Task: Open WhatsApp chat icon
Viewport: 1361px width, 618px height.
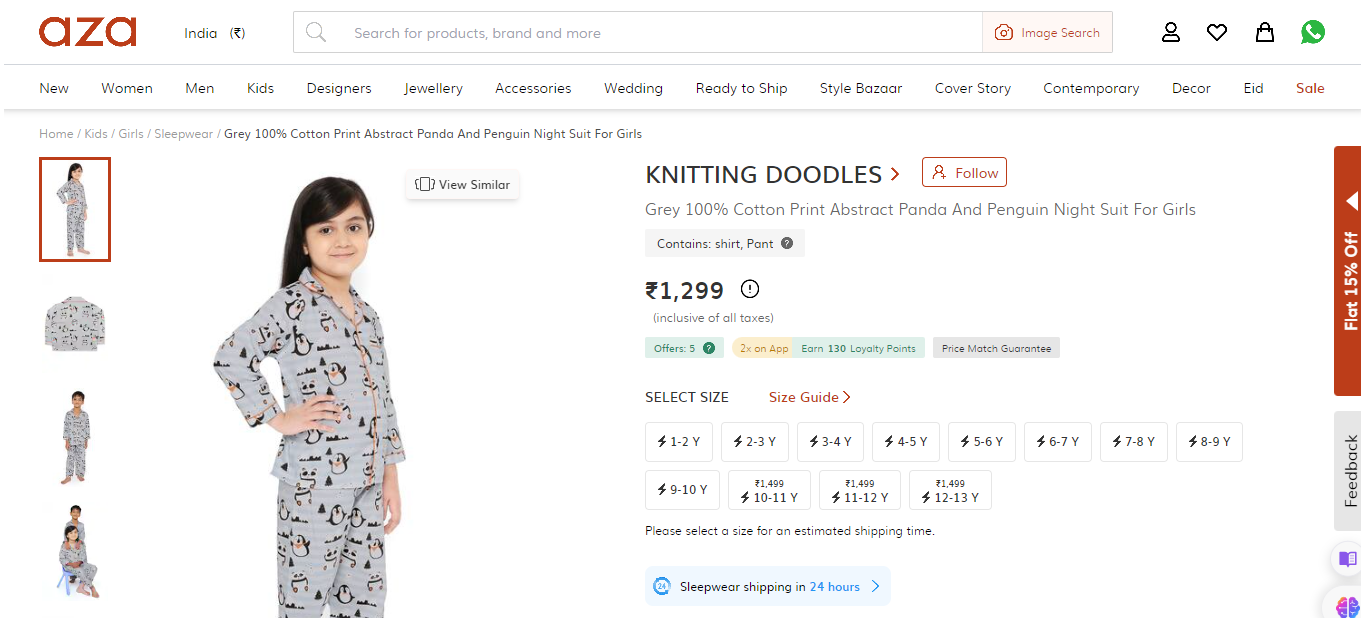Action: (1313, 33)
